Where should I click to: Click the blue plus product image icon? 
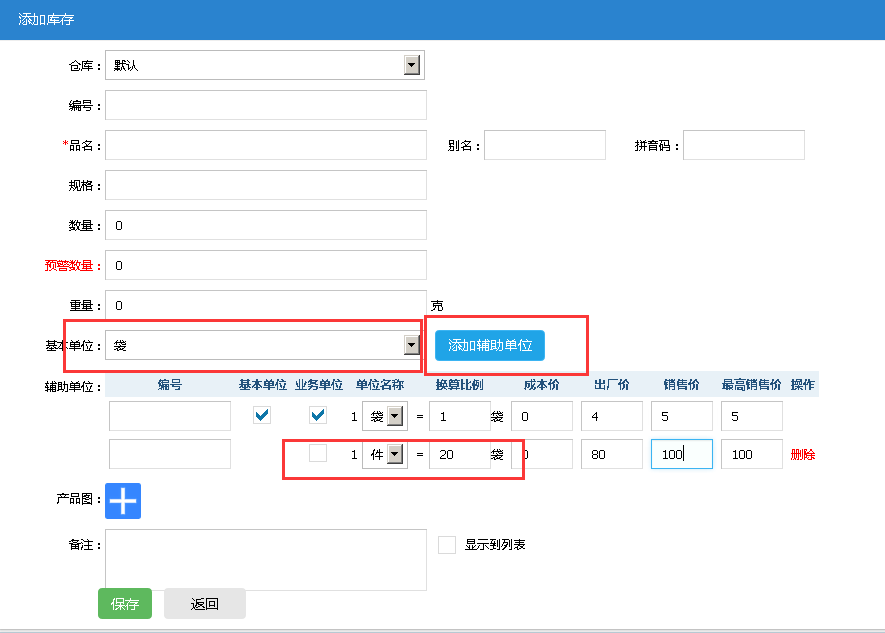pos(123,501)
